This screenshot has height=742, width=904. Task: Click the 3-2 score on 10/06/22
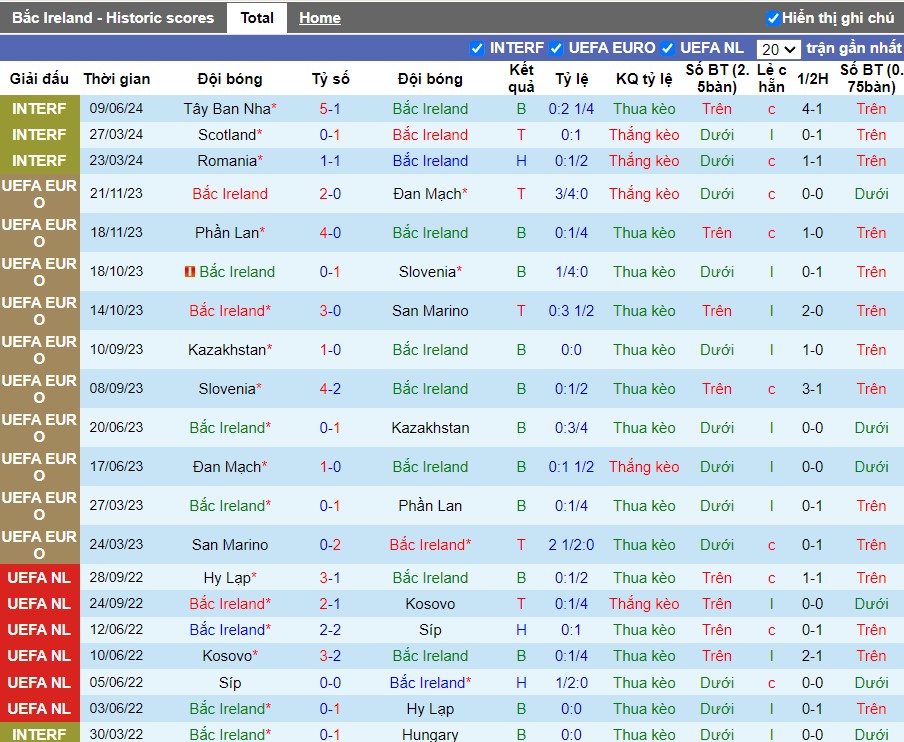(330, 656)
